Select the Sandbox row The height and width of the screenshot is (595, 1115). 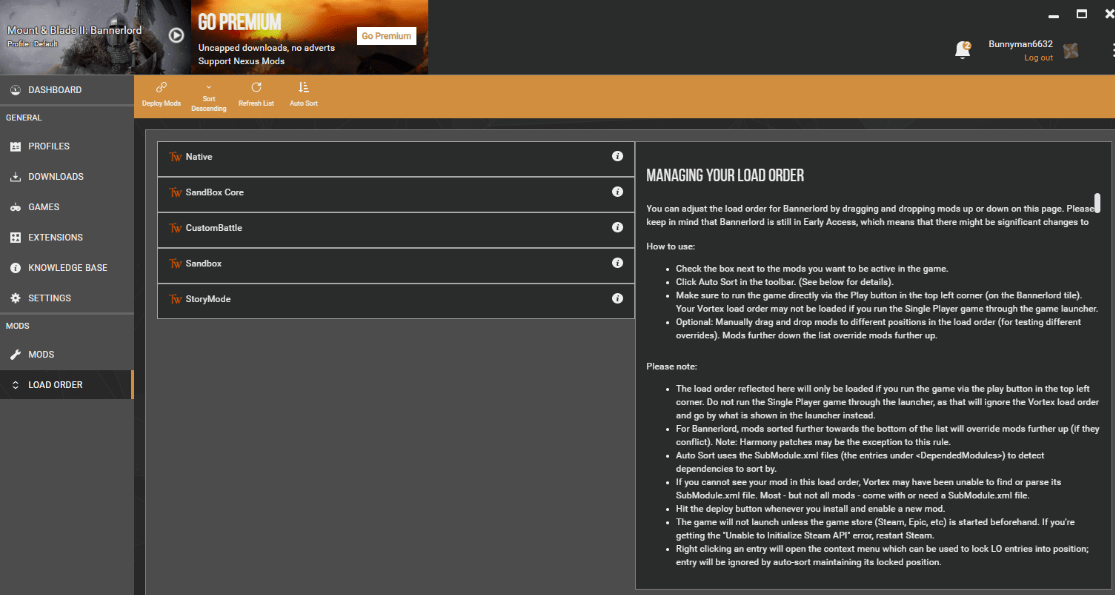tap(395, 265)
